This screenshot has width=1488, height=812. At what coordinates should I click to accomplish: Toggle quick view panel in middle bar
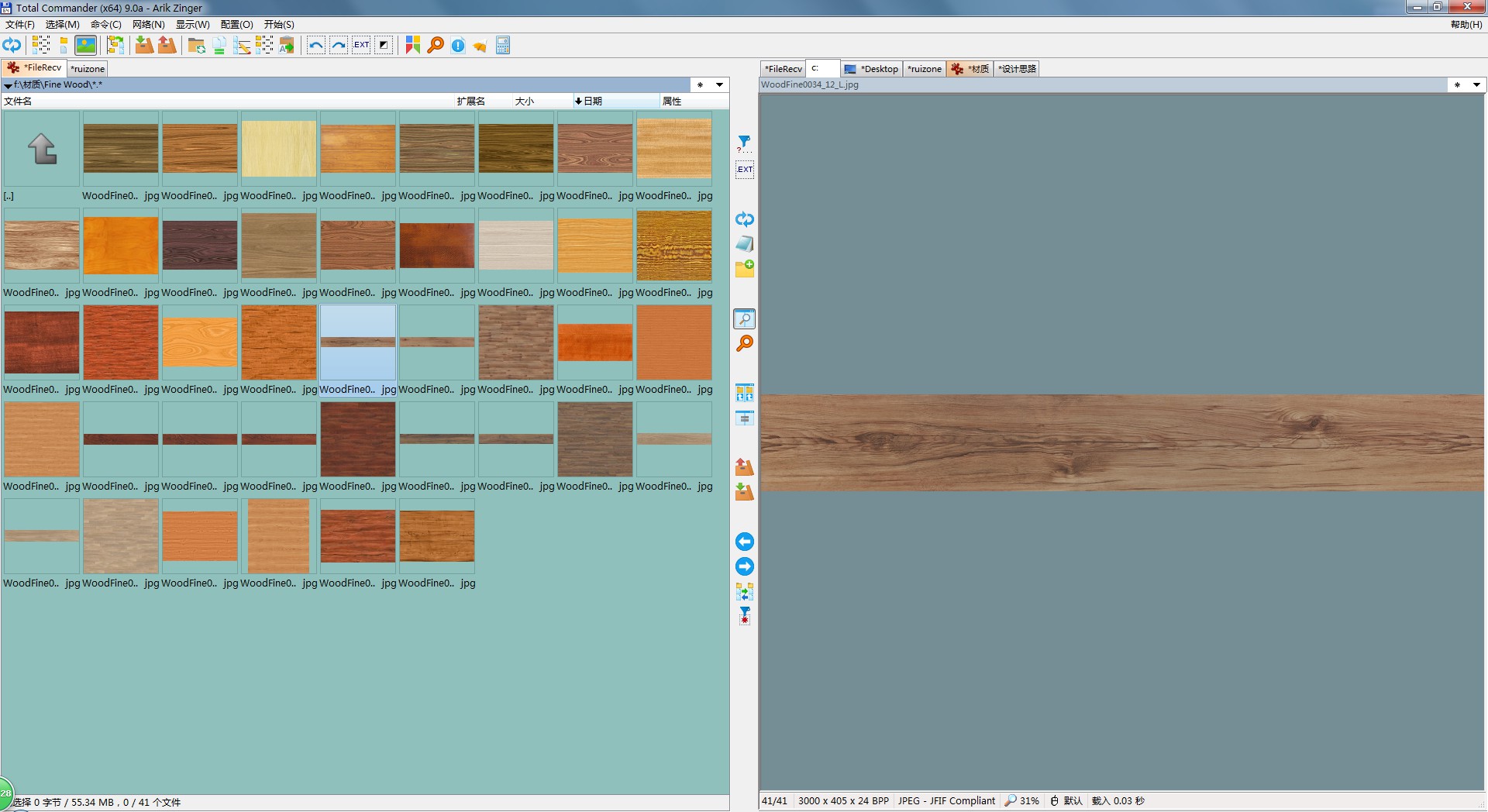[744, 318]
